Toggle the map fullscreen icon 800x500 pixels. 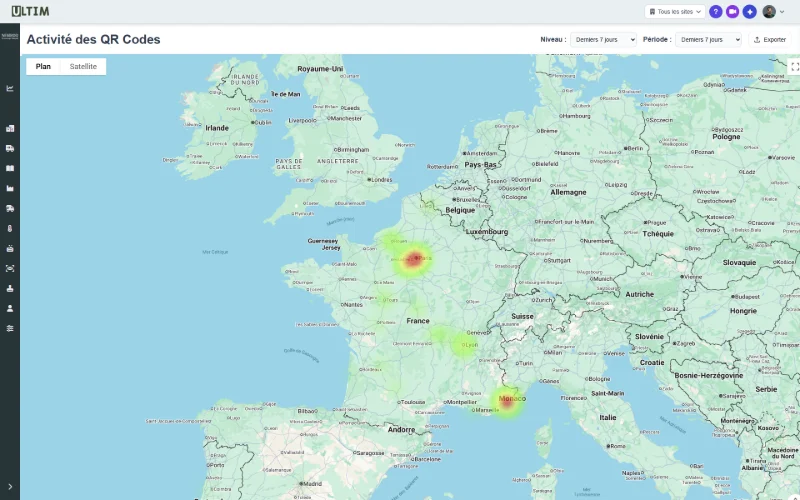[x=794, y=66]
